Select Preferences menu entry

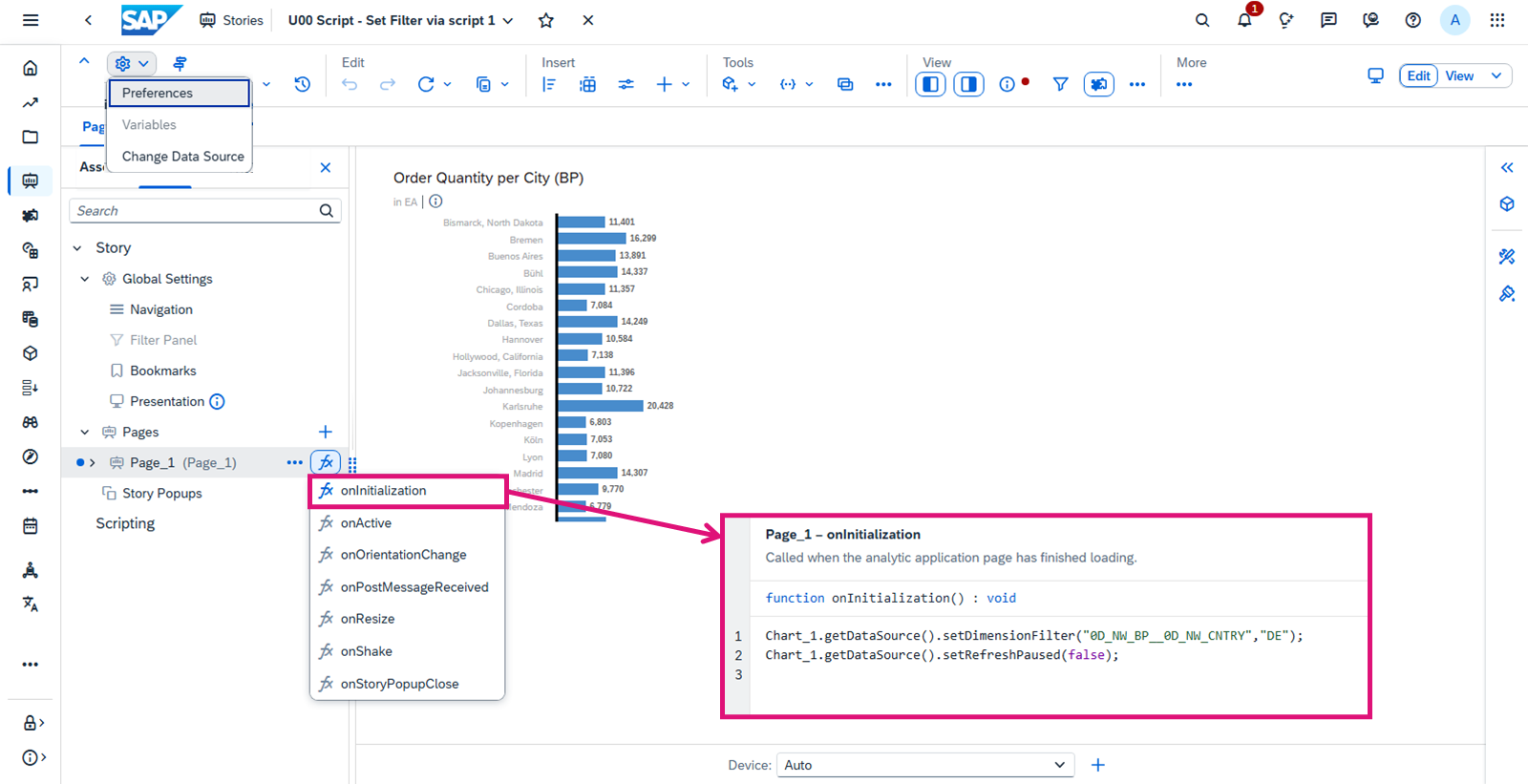179,93
